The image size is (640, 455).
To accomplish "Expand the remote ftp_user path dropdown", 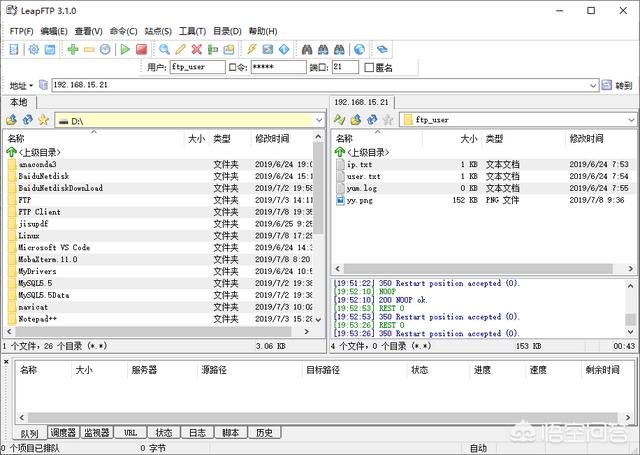I will 631,120.
